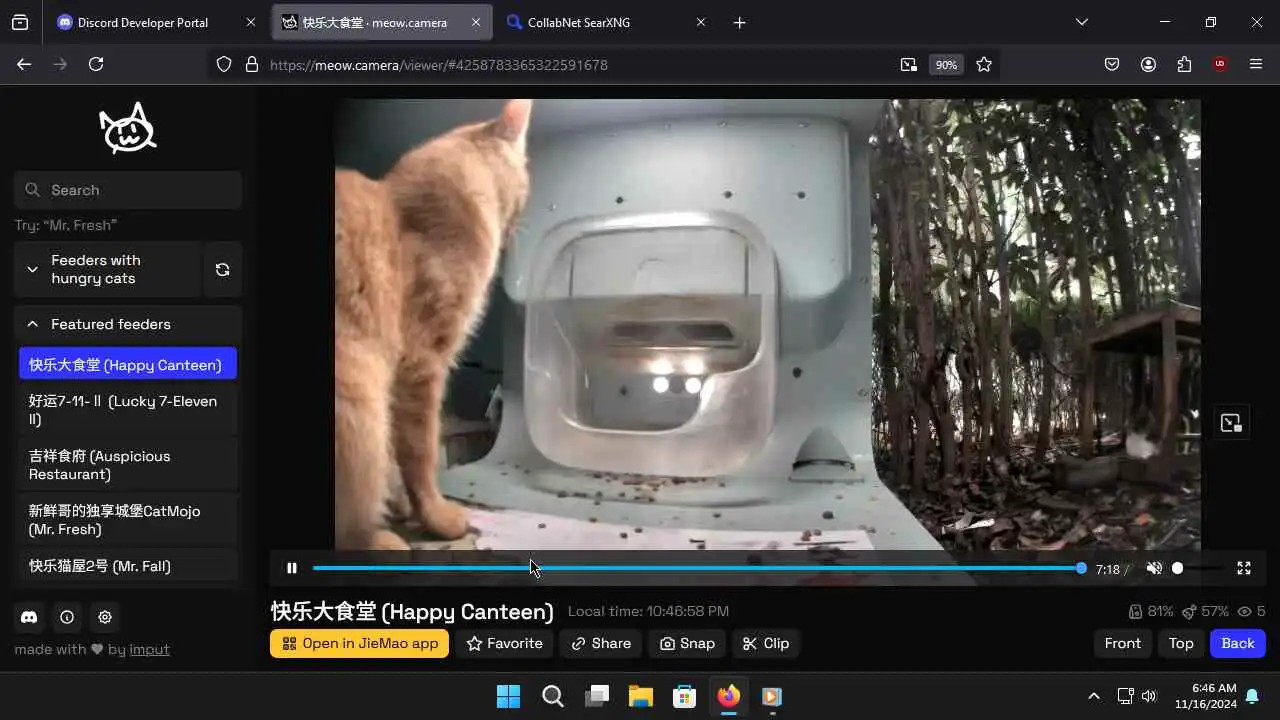Go back in browser history
1280x720 pixels.
pos(24,64)
